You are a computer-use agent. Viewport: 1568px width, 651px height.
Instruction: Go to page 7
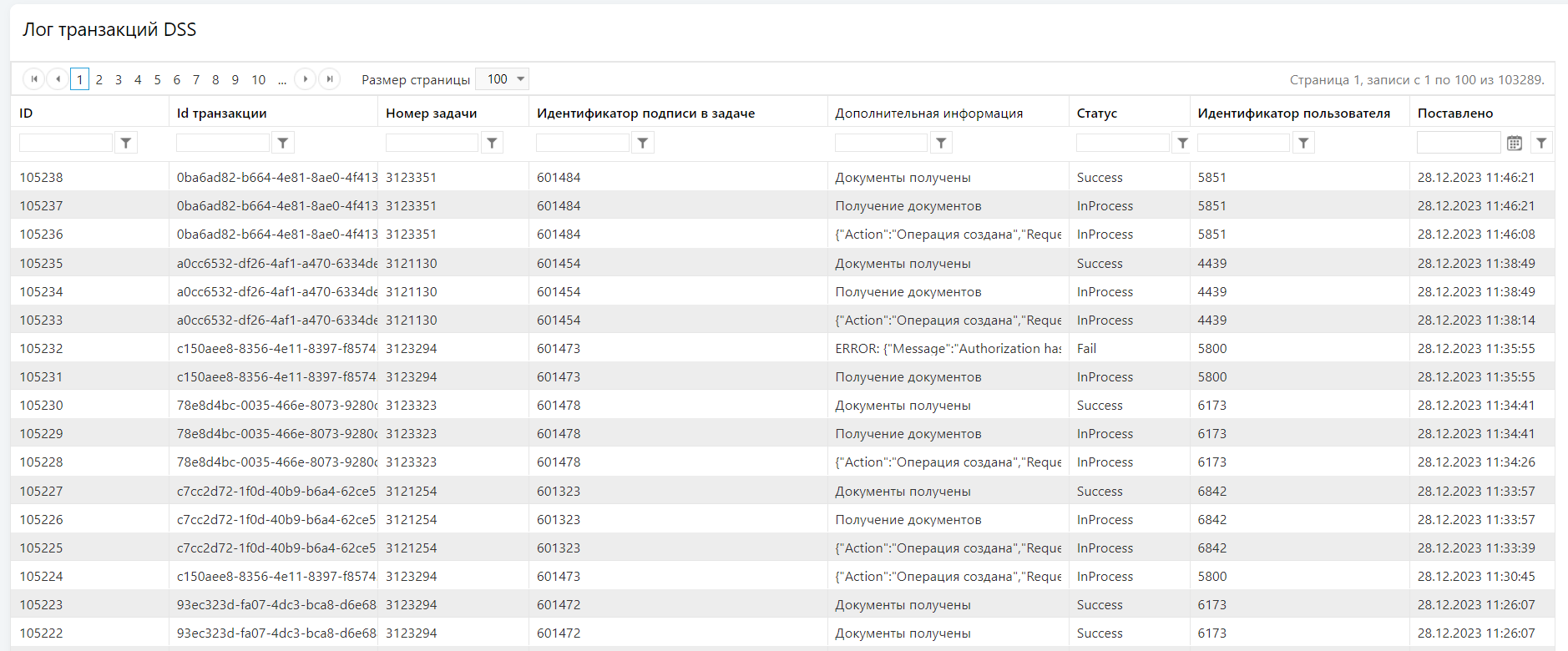point(196,79)
